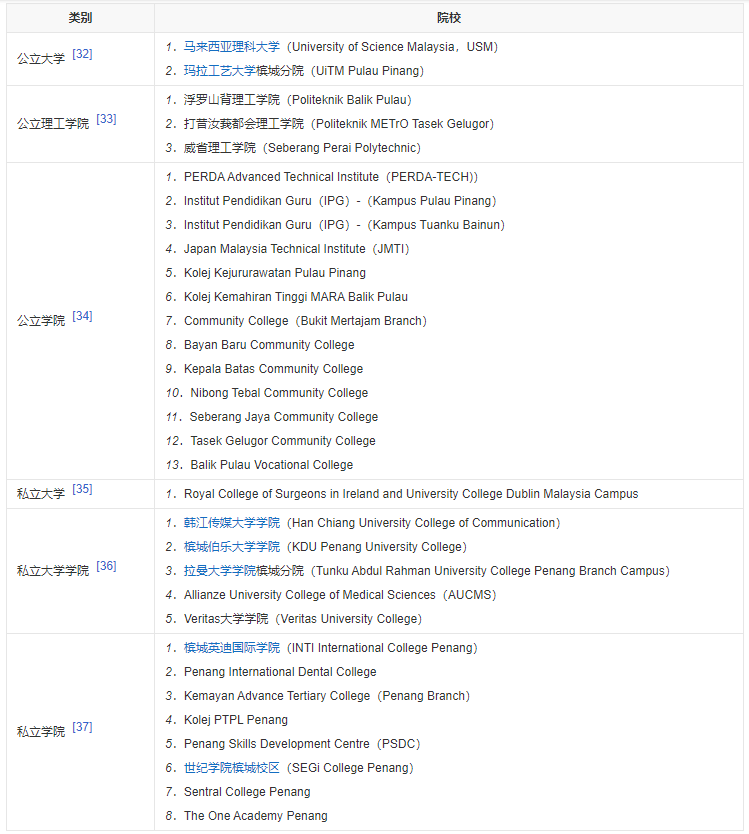Open the 槟城英迪国际学院 link

coord(231,648)
